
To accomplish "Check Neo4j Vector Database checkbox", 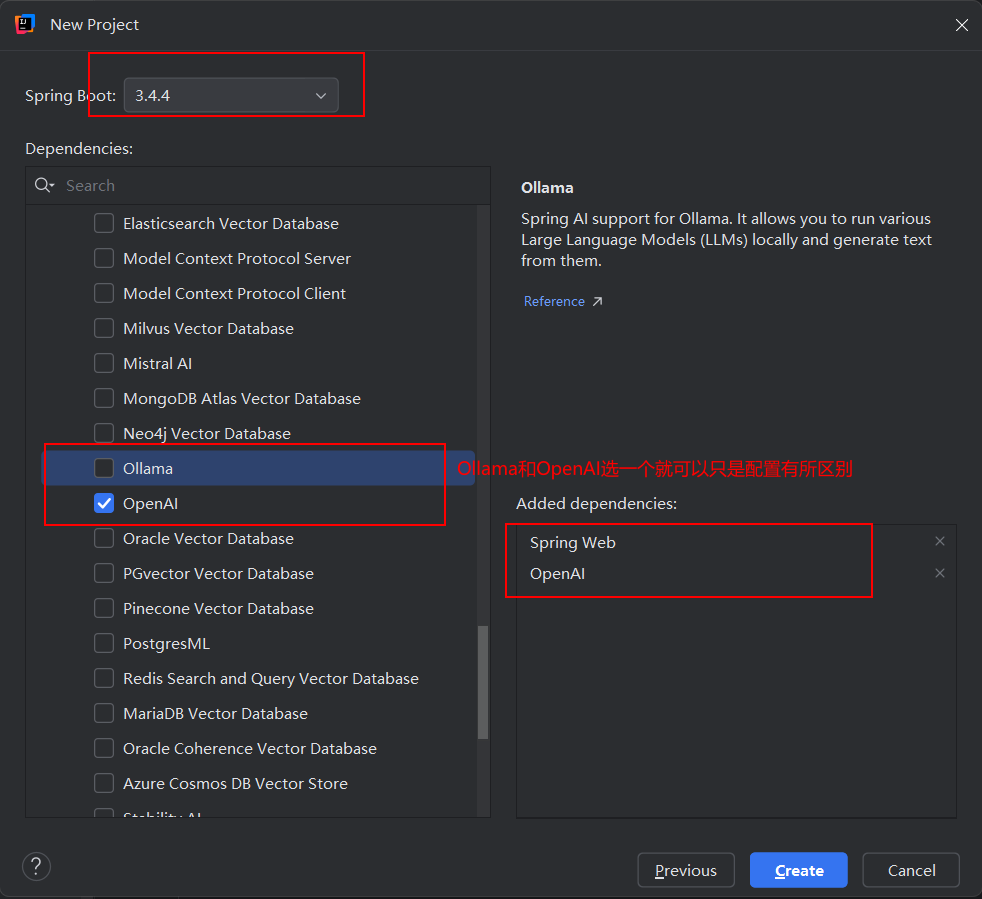I will click(x=104, y=434).
